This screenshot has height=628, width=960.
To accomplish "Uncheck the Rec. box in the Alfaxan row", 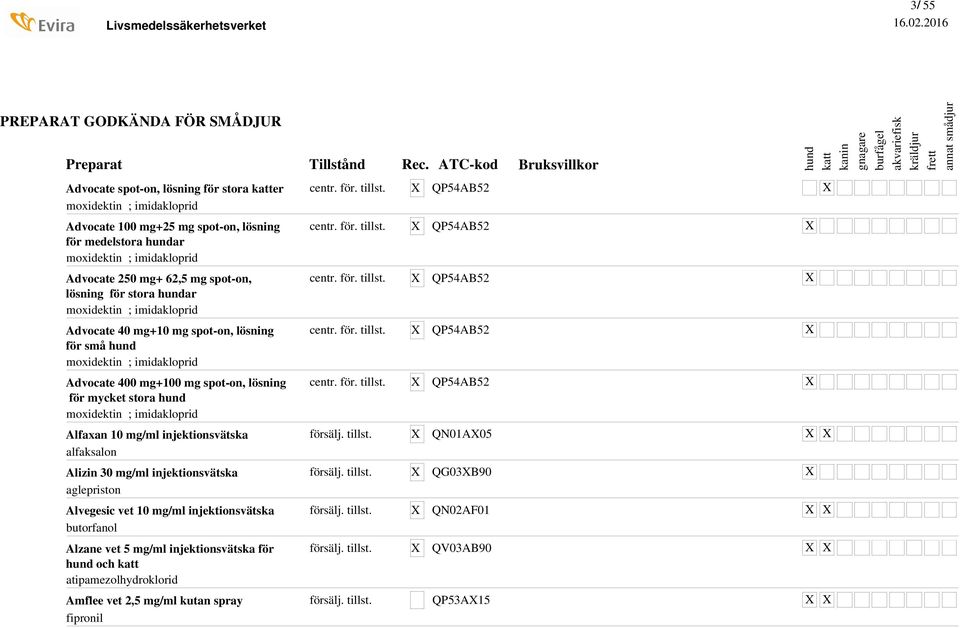I will pyautogui.click(x=417, y=434).
